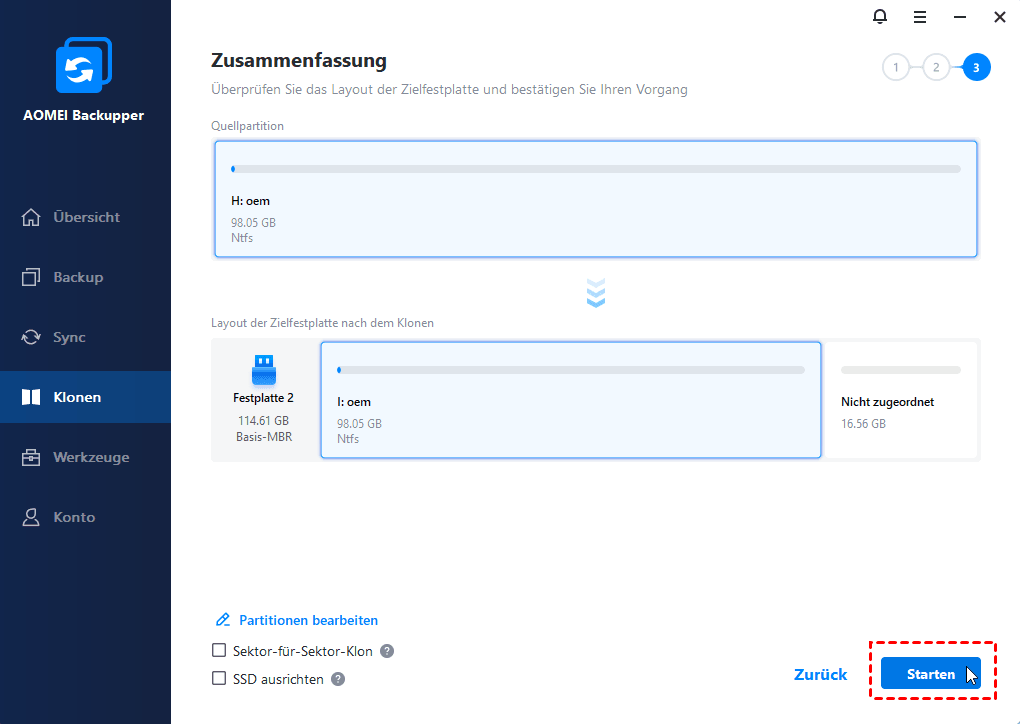Open the Backup section in sidebar
This screenshot has width=1020, height=724.
[77, 277]
